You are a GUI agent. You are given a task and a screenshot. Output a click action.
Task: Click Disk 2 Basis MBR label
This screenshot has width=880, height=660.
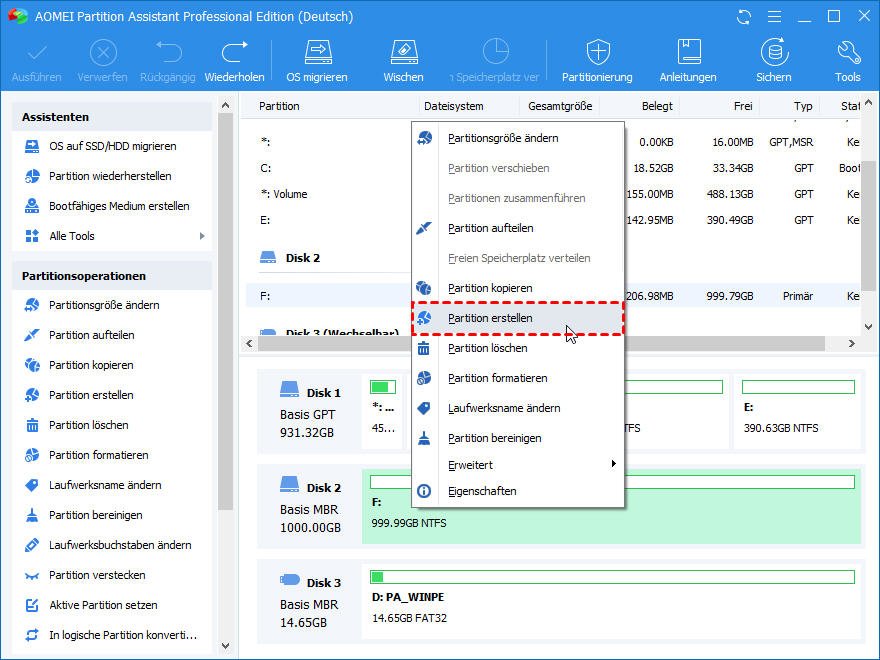pyautogui.click(x=310, y=506)
